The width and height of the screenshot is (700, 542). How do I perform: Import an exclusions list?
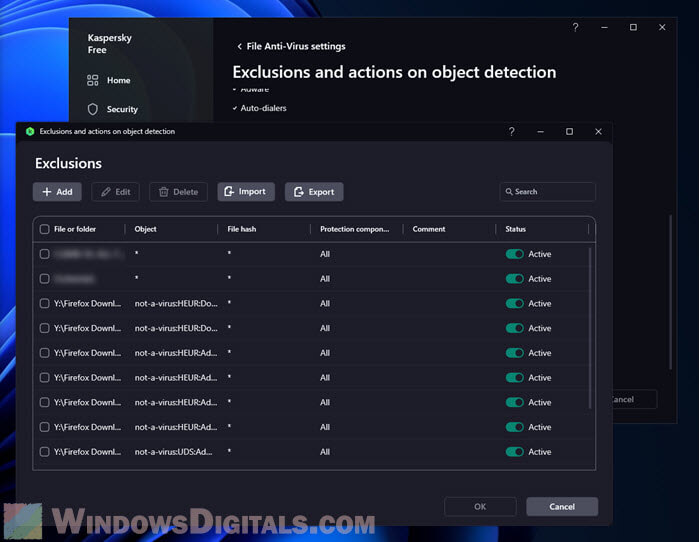[x=246, y=192]
